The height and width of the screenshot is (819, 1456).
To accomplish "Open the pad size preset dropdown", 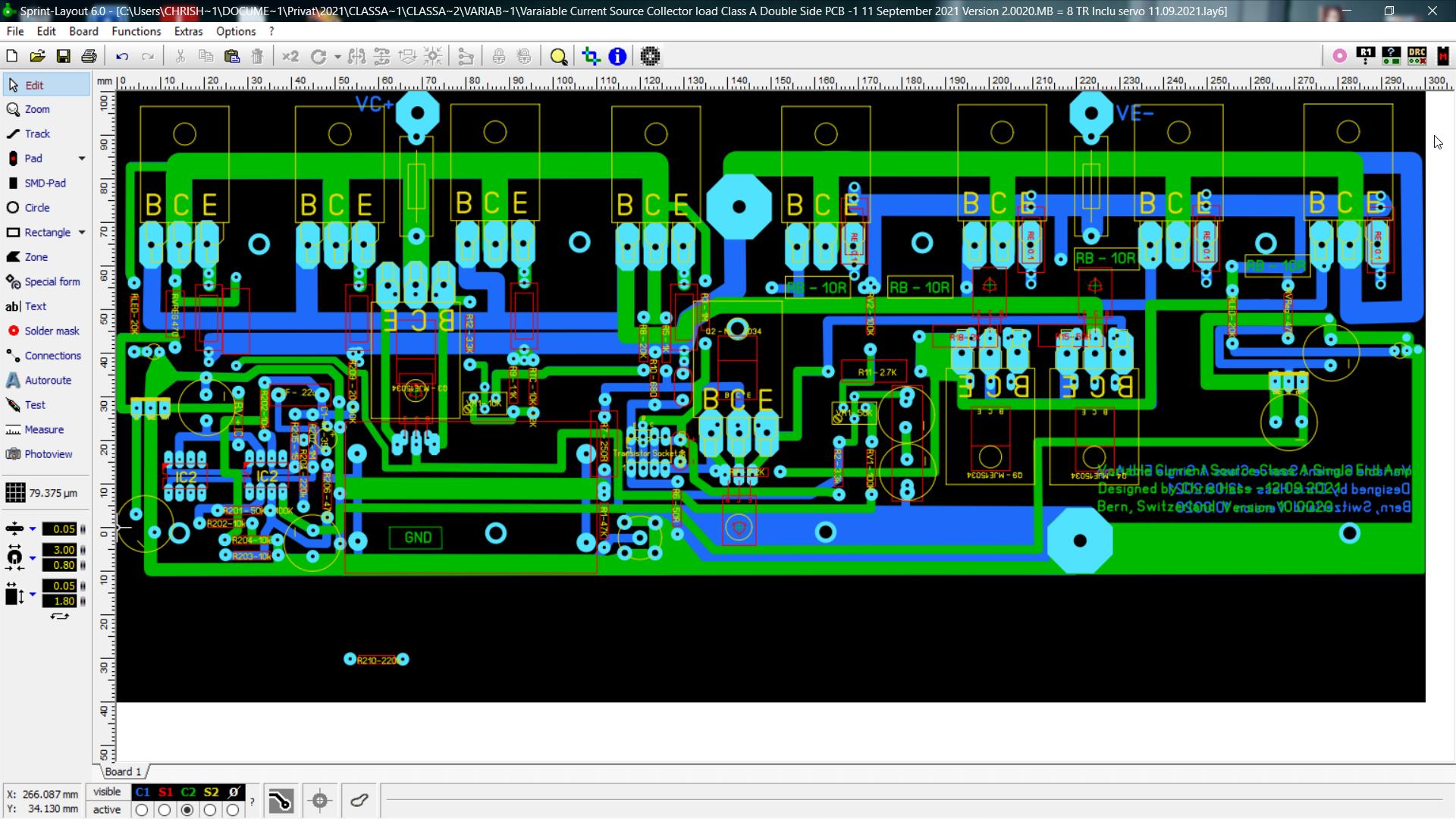I will [x=32, y=558].
